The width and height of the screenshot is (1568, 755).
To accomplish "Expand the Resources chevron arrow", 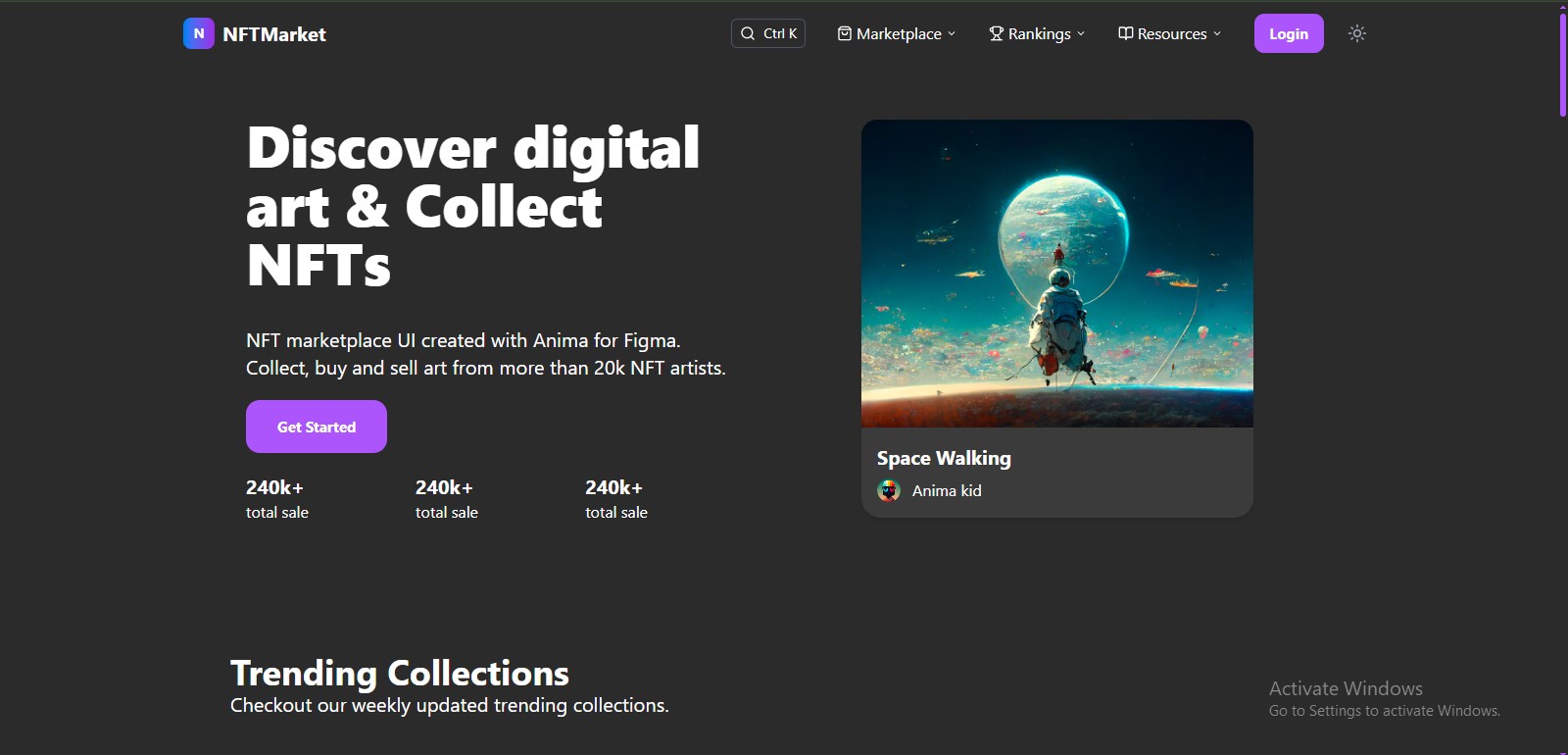I will [x=1217, y=33].
